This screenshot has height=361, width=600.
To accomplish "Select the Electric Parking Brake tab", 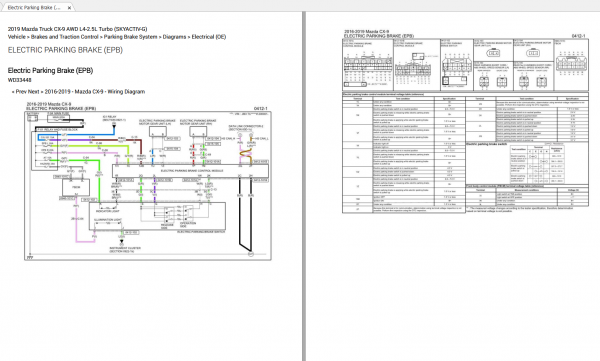I will (37, 7).
